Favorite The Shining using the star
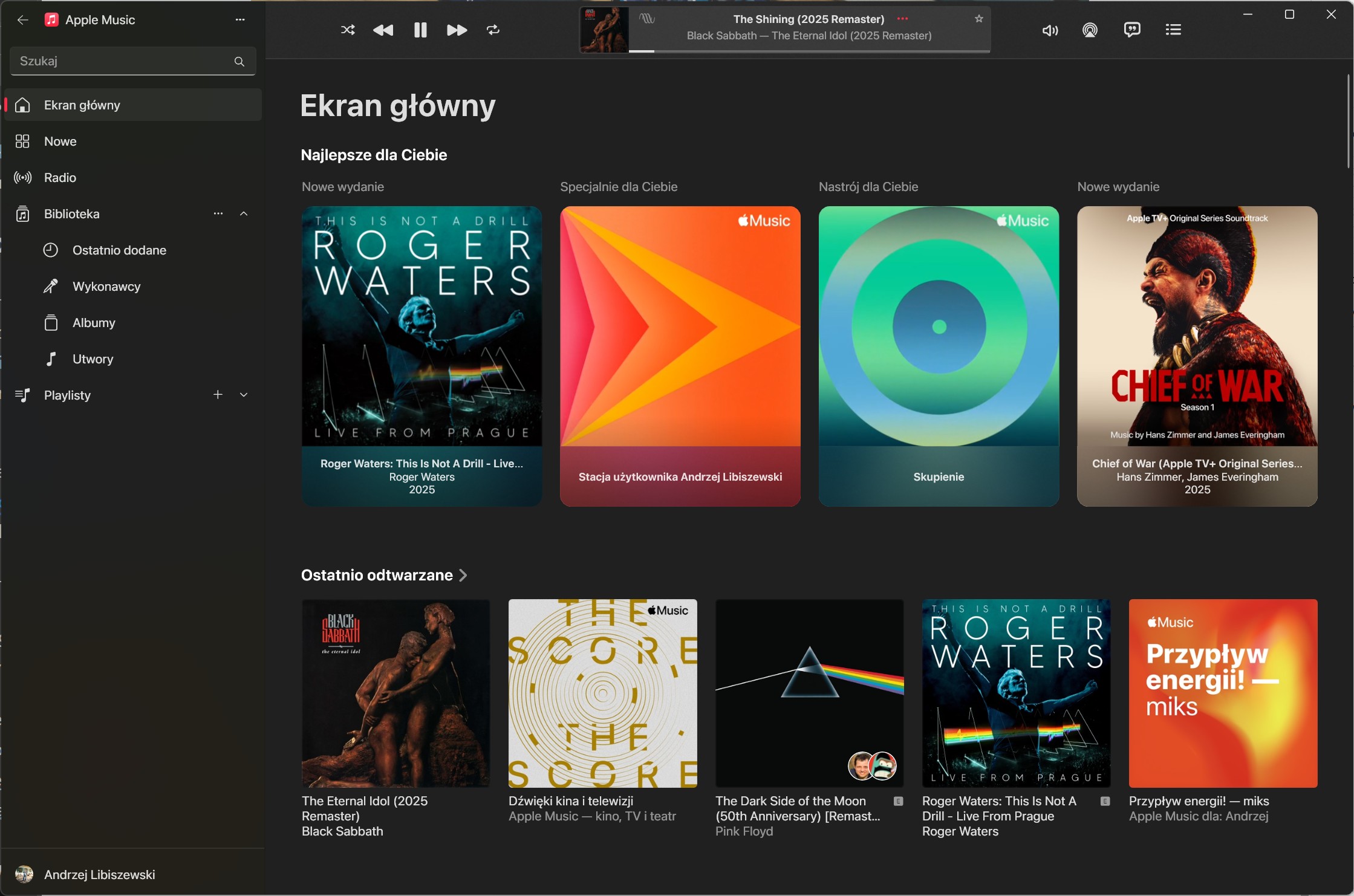This screenshot has width=1354, height=896. [x=978, y=18]
